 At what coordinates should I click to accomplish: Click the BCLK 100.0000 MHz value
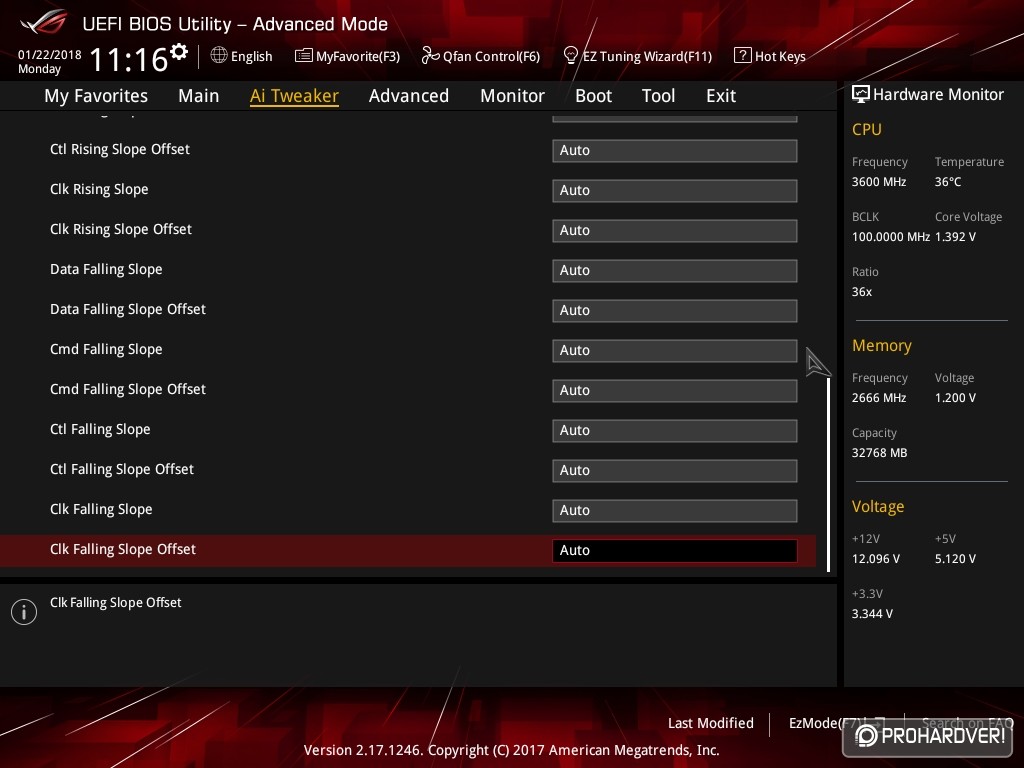891,237
